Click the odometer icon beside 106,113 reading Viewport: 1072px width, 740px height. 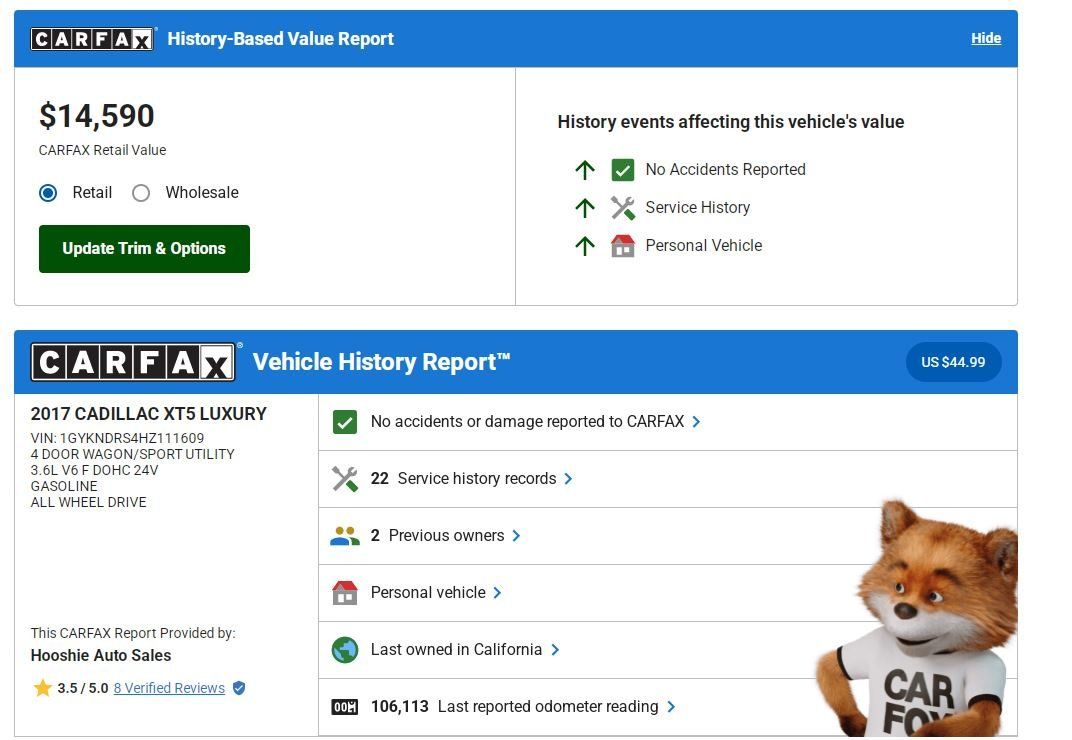click(345, 707)
